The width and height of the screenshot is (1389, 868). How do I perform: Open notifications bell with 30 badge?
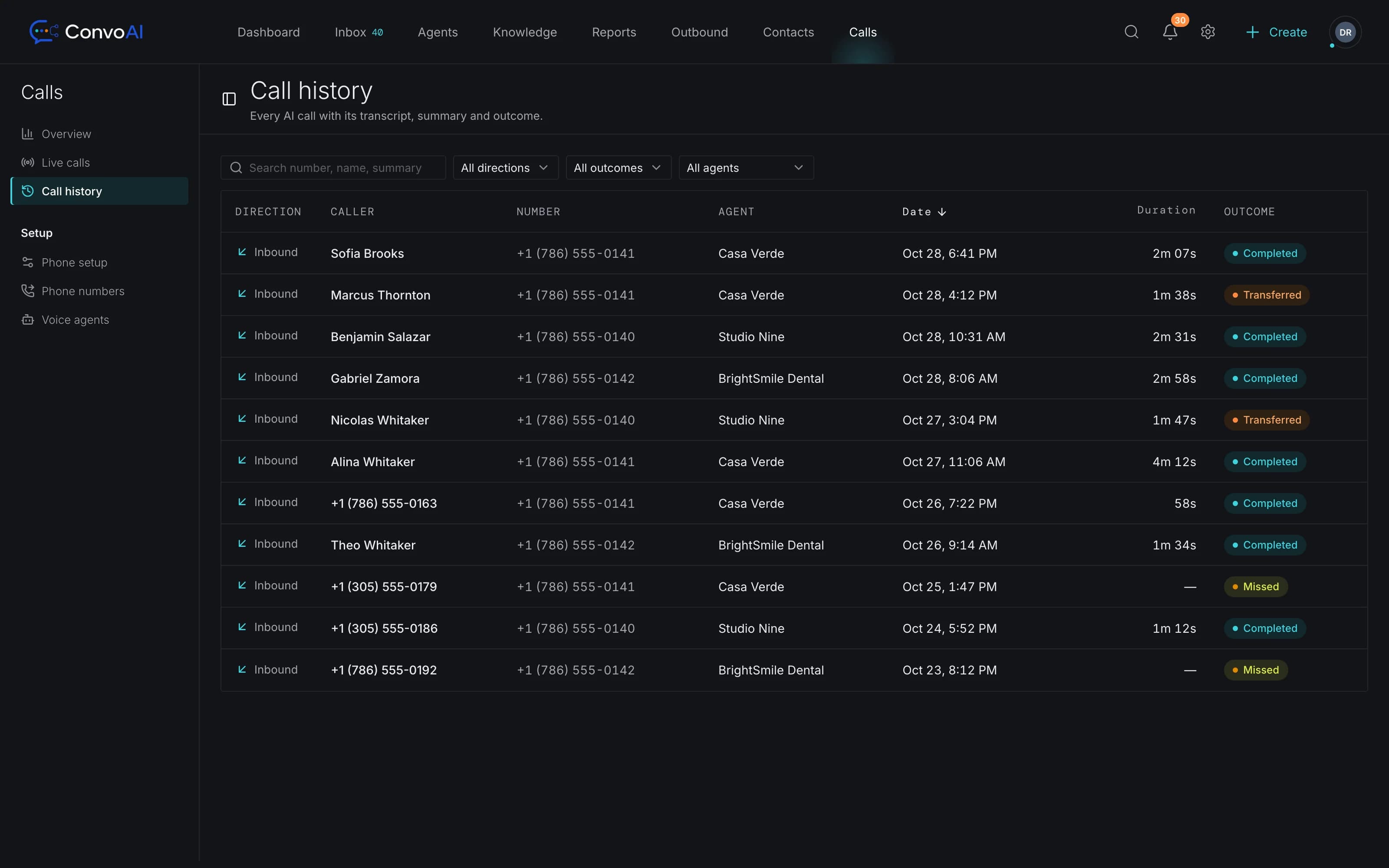(x=1170, y=32)
